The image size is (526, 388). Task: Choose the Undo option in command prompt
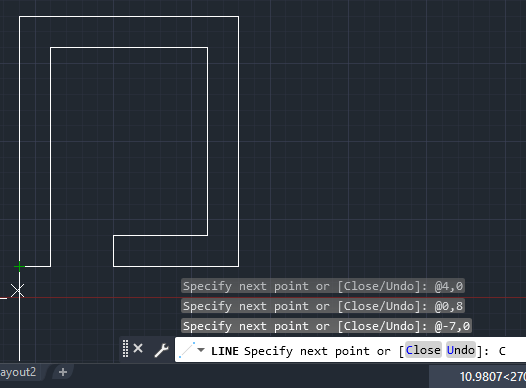[x=461, y=350]
